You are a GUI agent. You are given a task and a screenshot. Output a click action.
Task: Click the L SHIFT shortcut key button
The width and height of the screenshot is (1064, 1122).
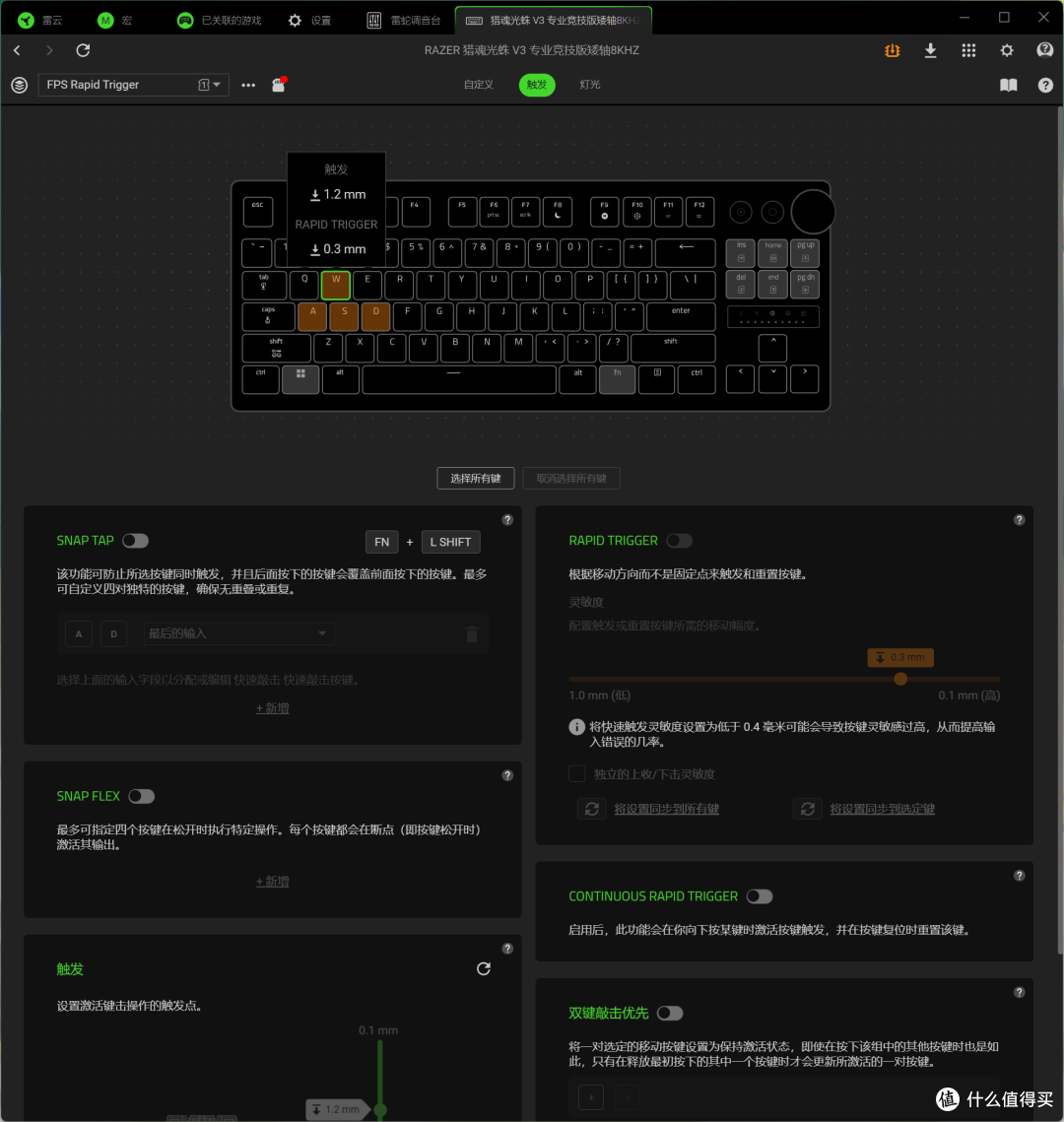[451, 542]
